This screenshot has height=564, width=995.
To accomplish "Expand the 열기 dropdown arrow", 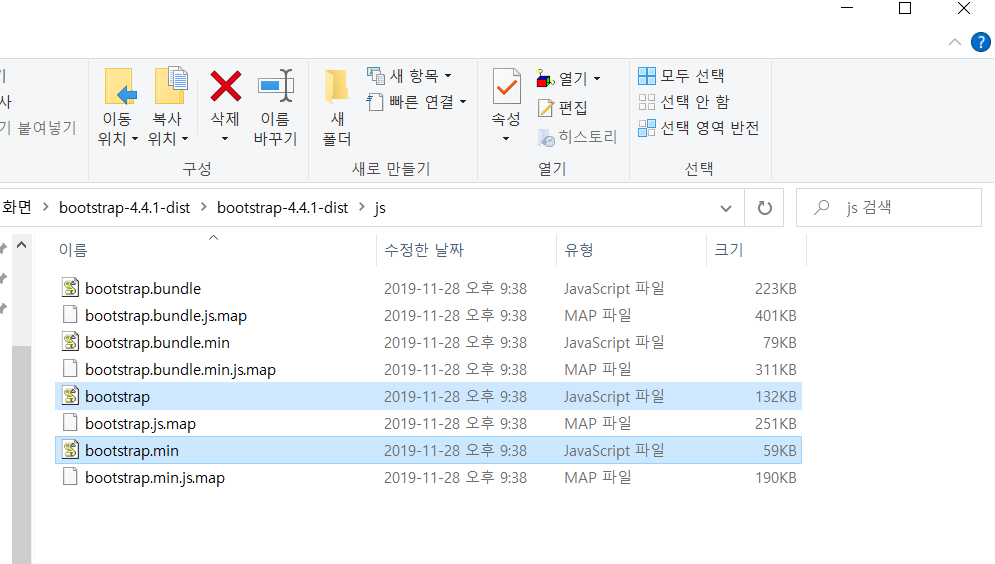I will [597, 79].
